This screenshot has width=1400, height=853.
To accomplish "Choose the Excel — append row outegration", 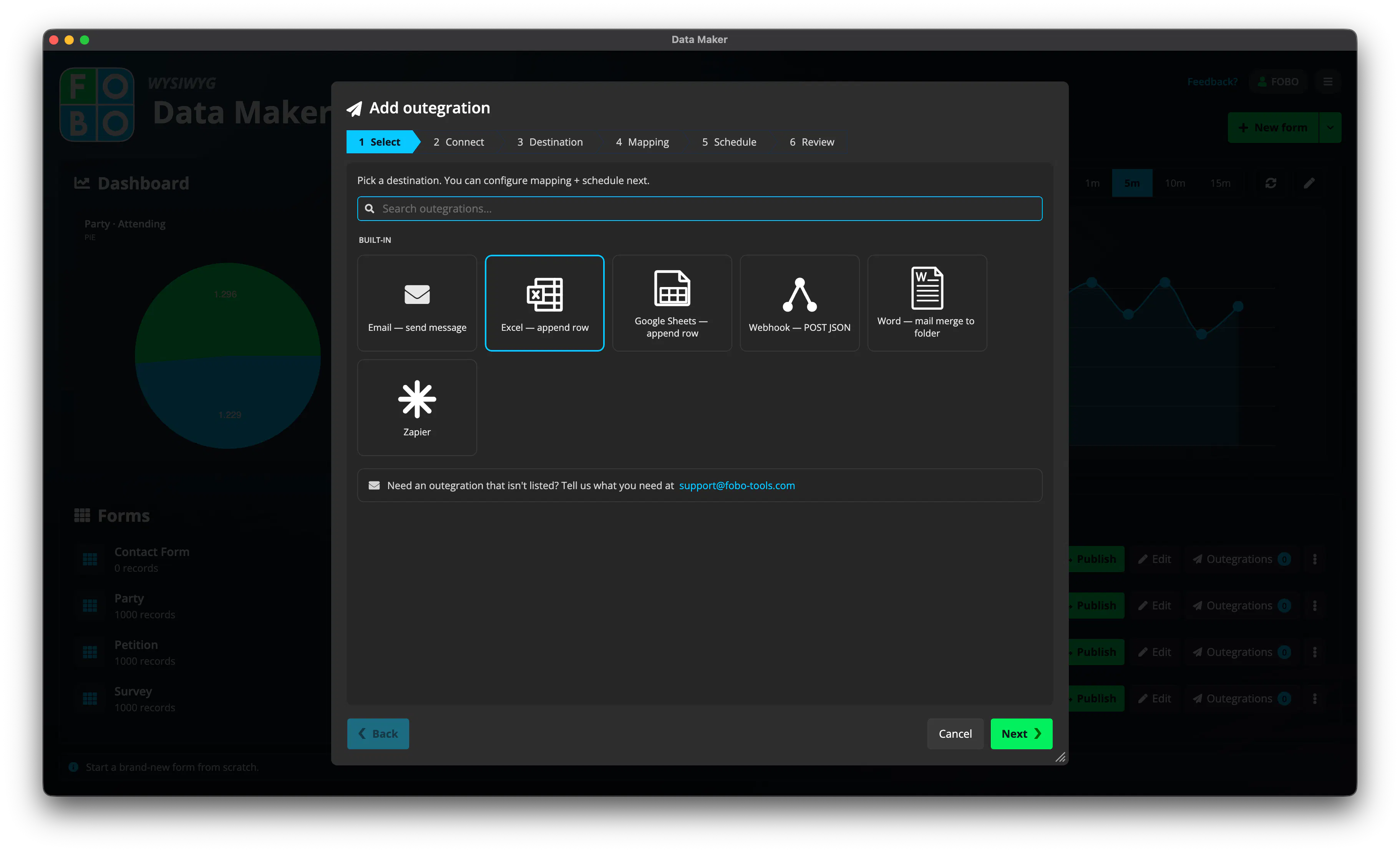I will click(544, 303).
